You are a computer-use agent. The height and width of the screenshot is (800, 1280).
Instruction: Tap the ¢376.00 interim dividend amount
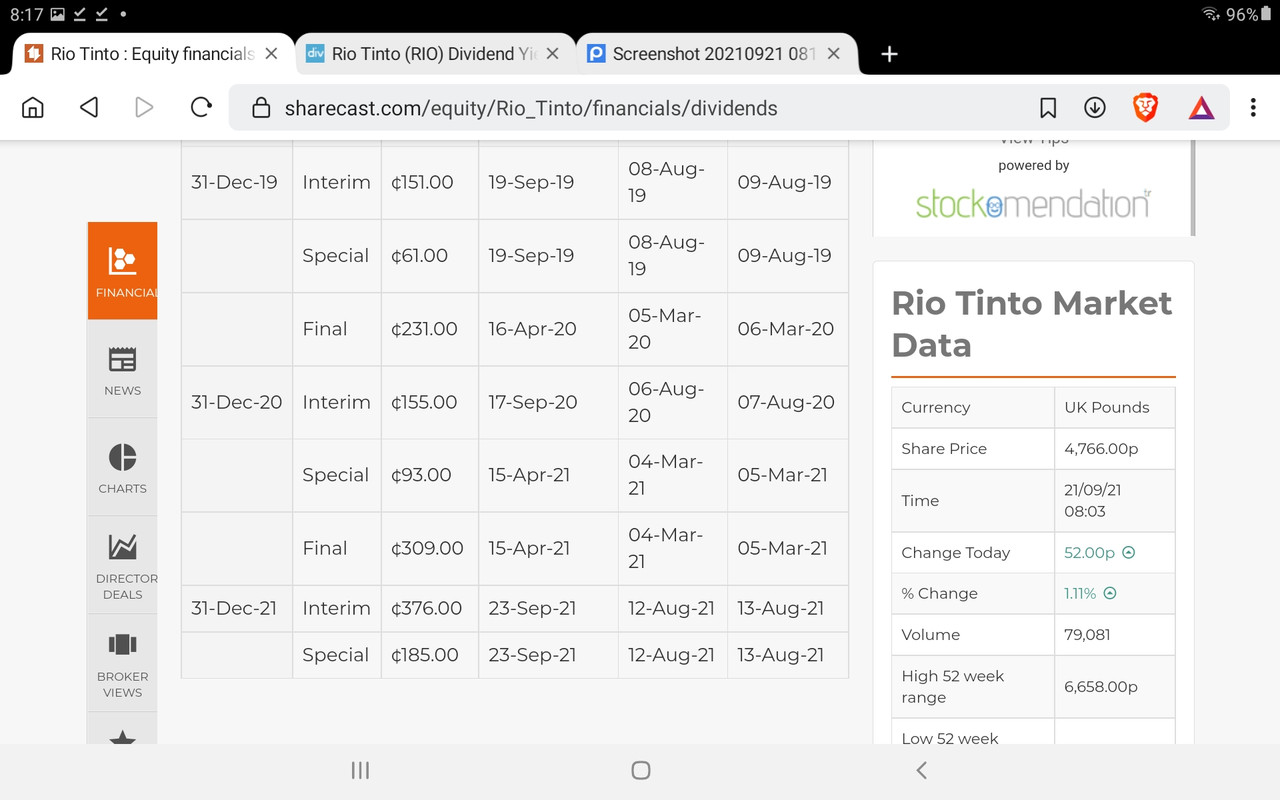[x=426, y=608]
